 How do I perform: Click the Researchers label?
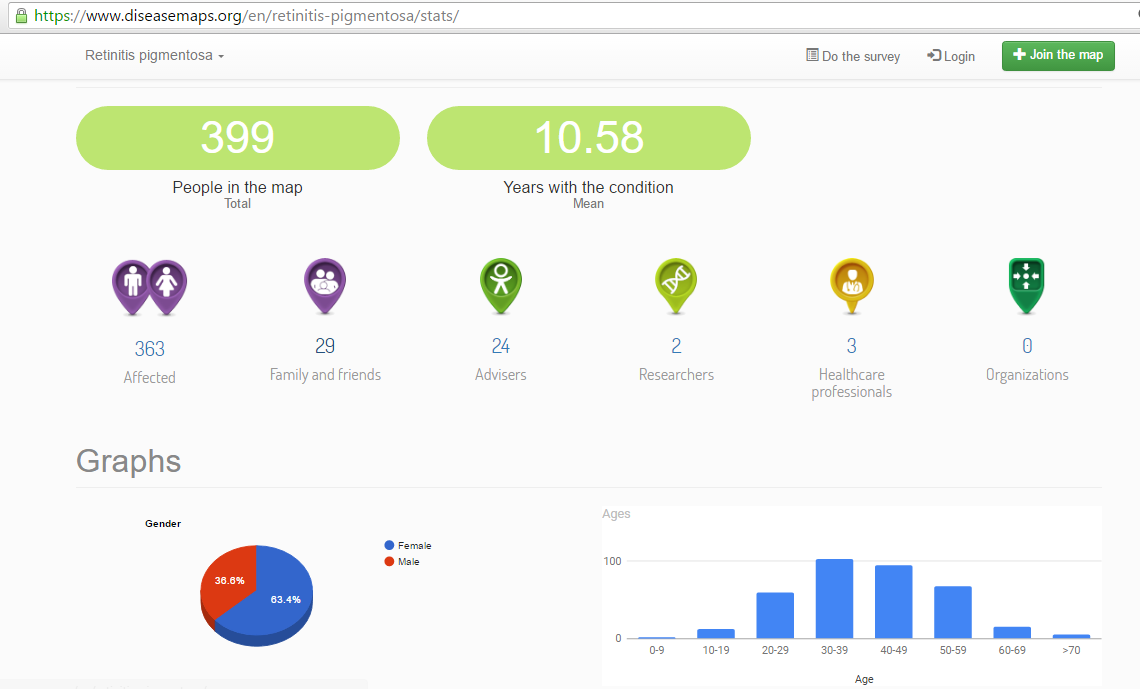[676, 374]
